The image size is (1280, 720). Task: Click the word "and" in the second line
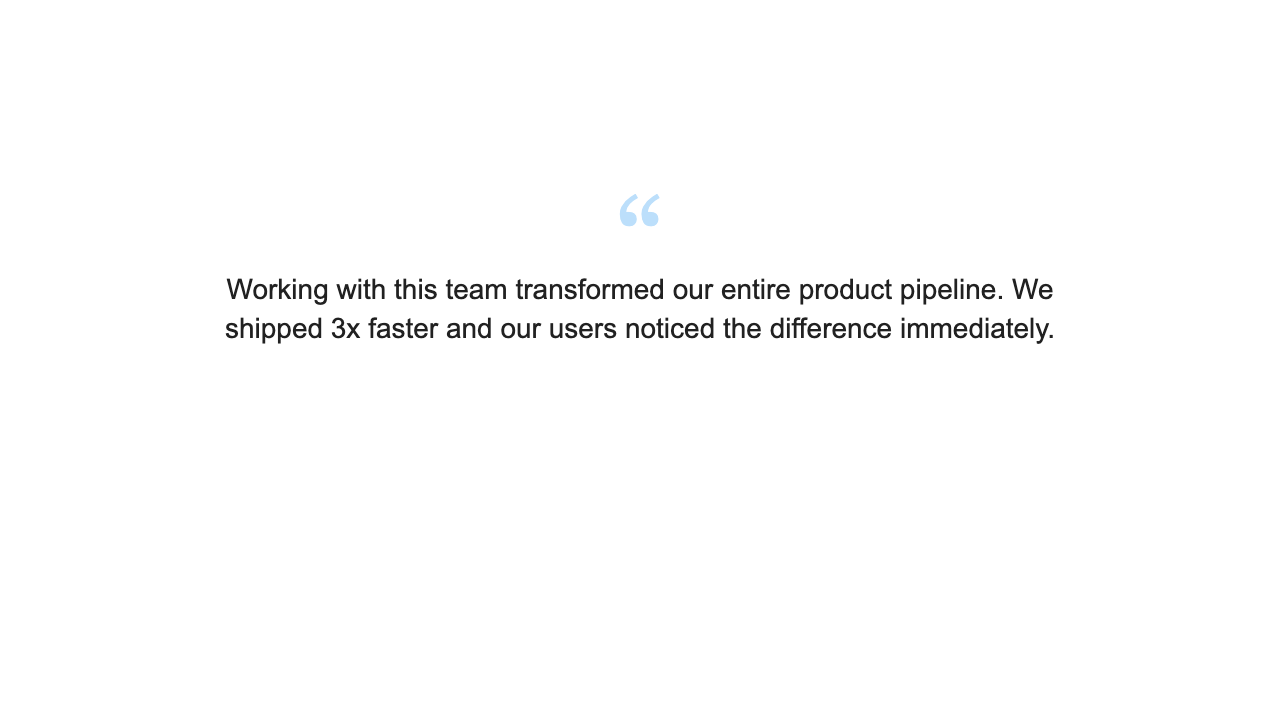tap(470, 329)
